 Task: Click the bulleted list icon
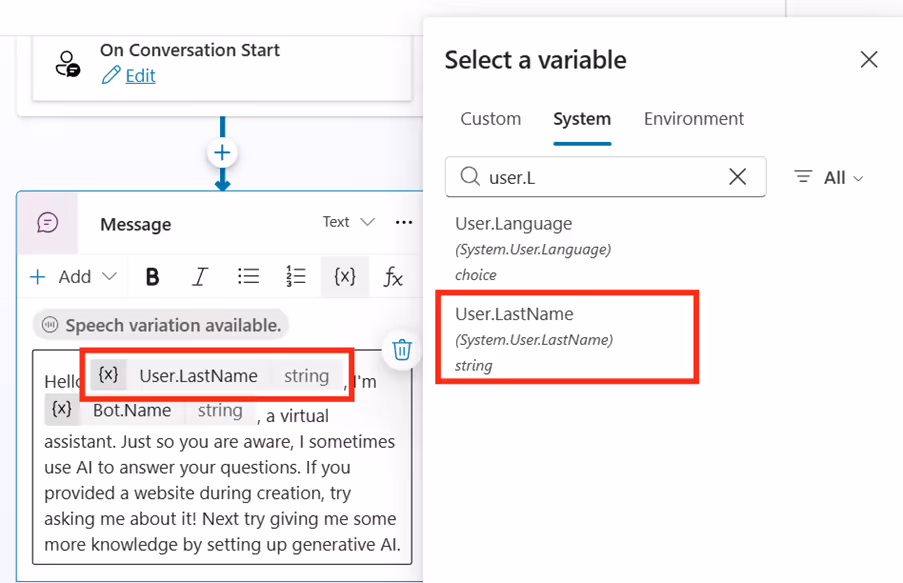click(x=248, y=276)
